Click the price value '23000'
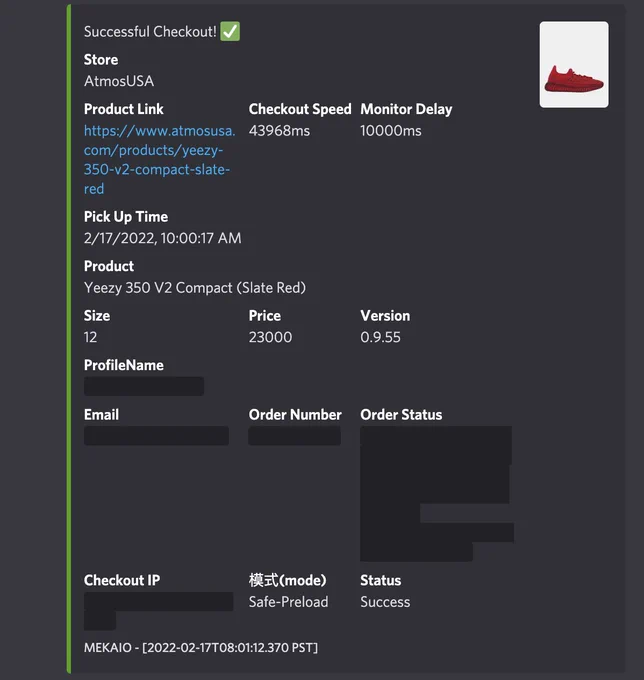This screenshot has height=680, width=644. click(270, 337)
